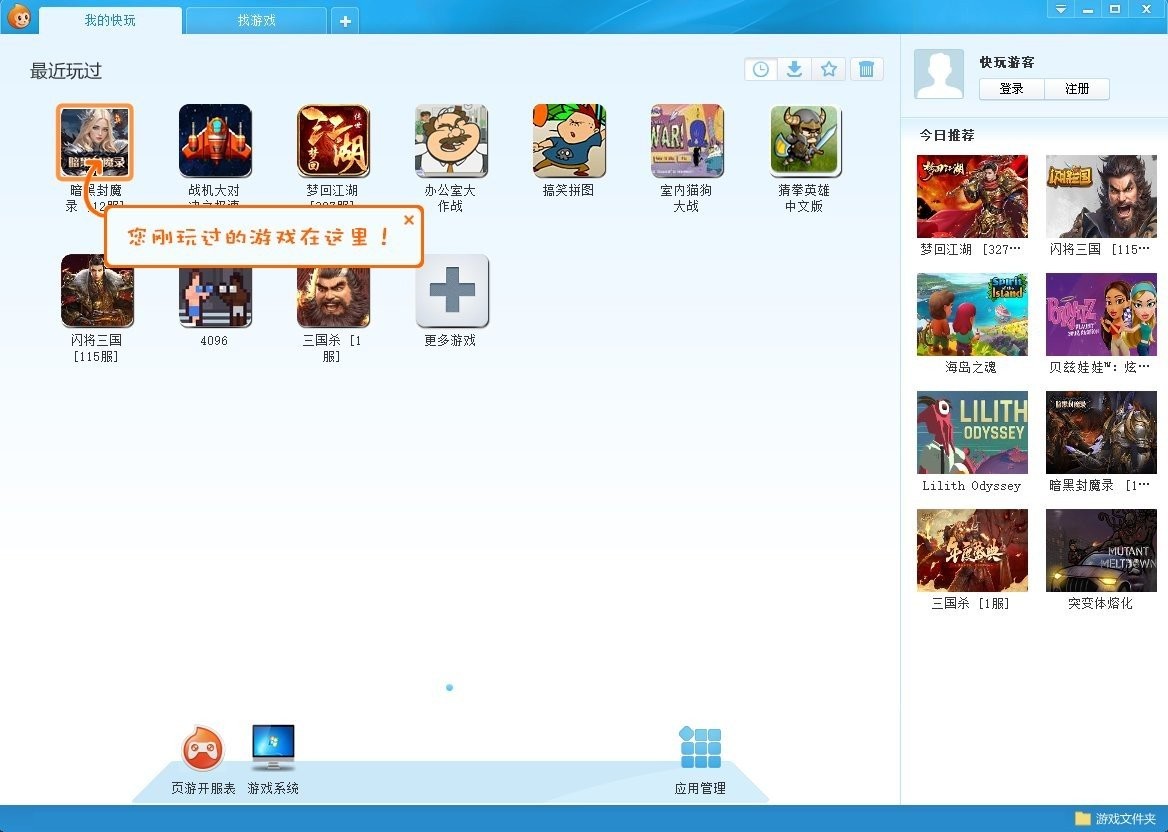Open recommended 闪将三国 thumbnail
1168x832 pixels.
click(1101, 197)
